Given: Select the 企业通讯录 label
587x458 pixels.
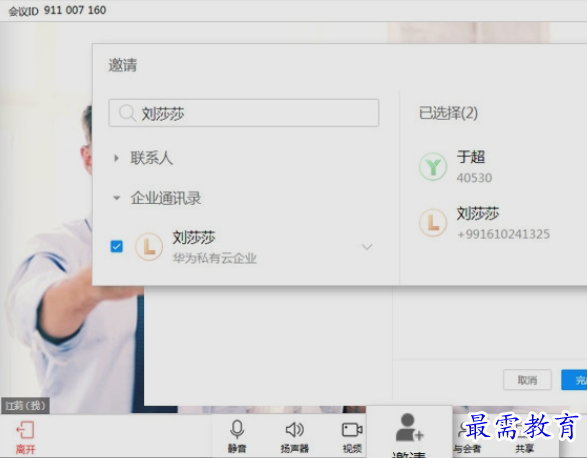Looking at the screenshot, I should point(166,198).
